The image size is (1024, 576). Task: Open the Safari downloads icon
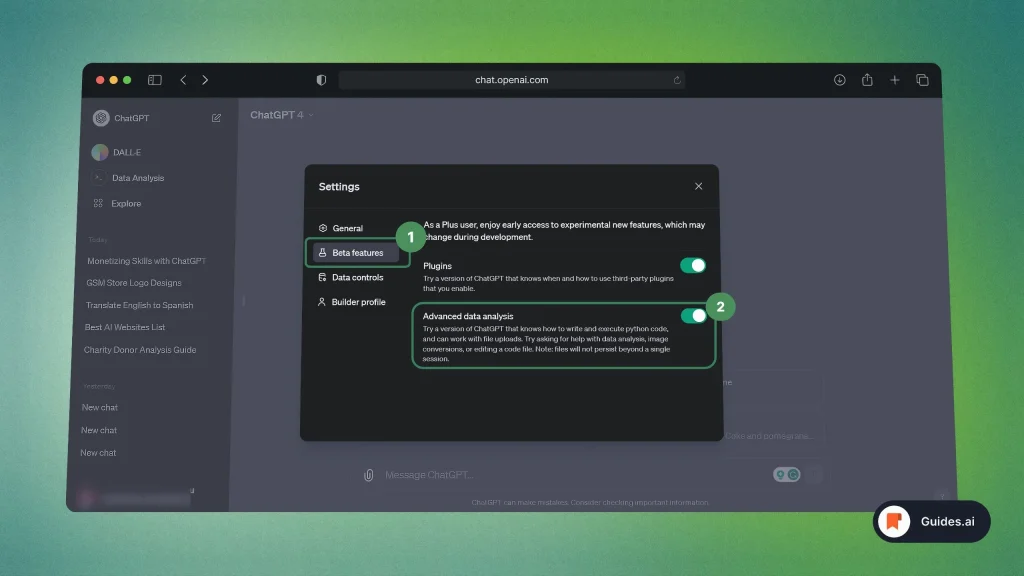(840, 80)
